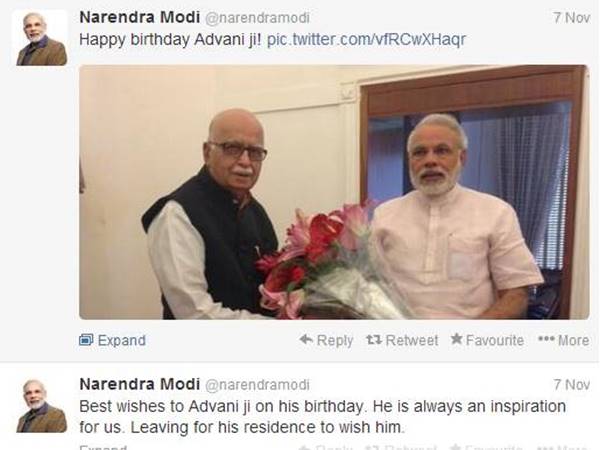Open the 7 Nov timestamp of first tweet
600x450 pixels.
point(571,18)
